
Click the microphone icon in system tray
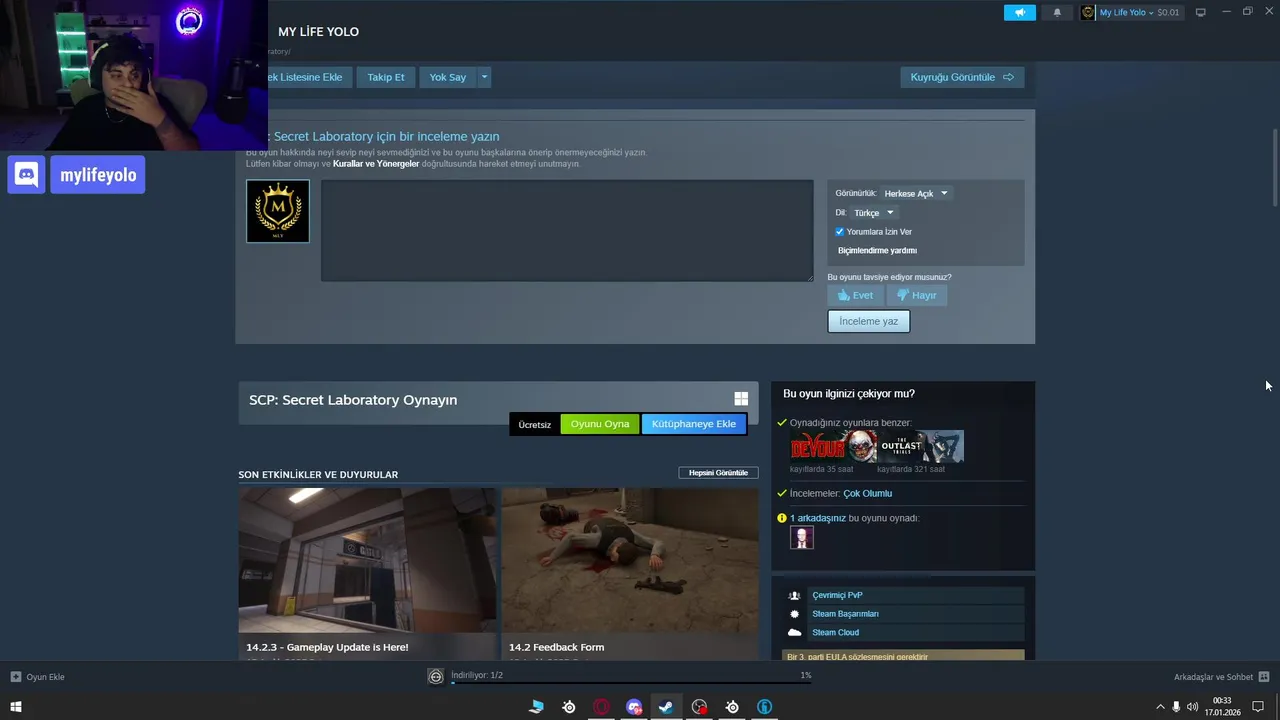[1176, 707]
